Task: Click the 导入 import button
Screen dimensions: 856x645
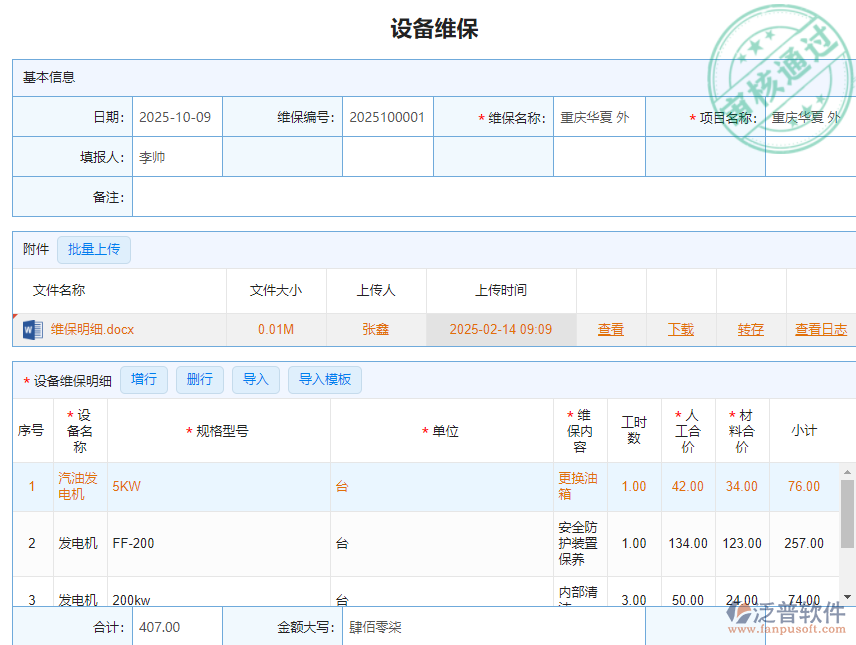Action: click(x=255, y=379)
